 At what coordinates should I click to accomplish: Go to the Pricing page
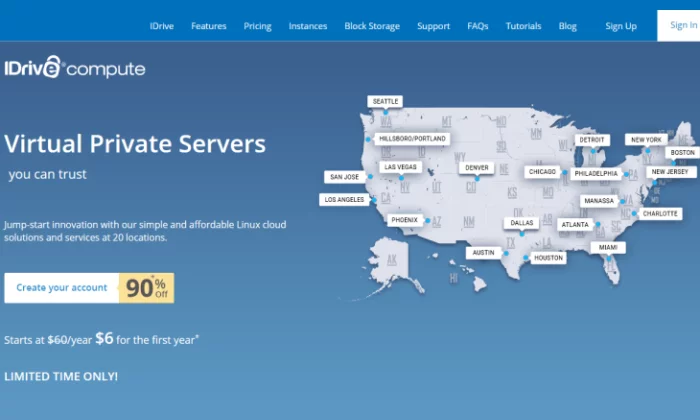pos(258,26)
